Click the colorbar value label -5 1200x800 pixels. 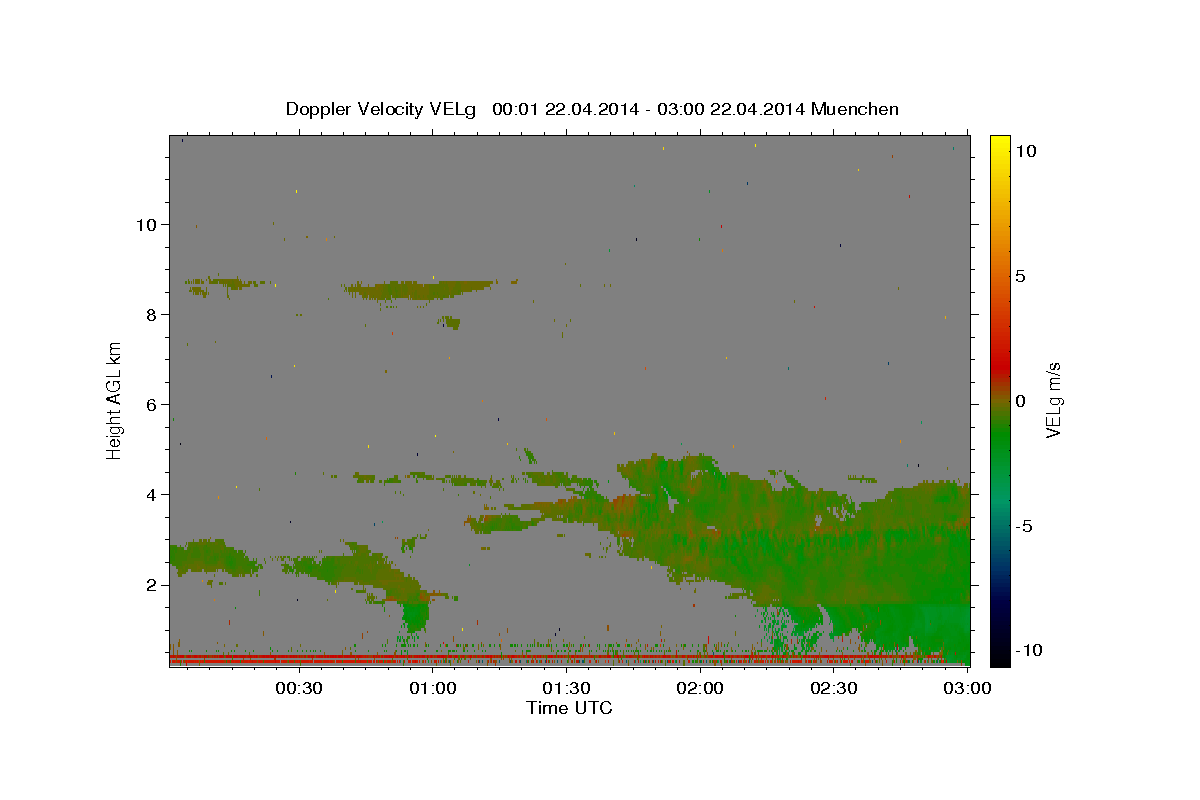click(1026, 525)
